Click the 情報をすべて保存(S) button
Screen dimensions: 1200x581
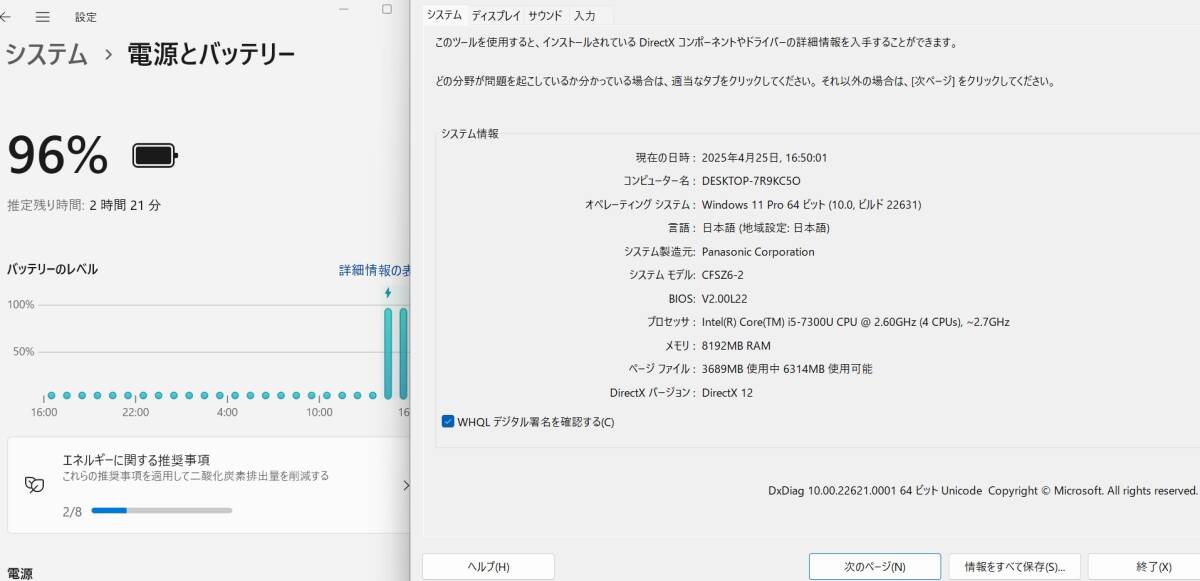click(1018, 566)
